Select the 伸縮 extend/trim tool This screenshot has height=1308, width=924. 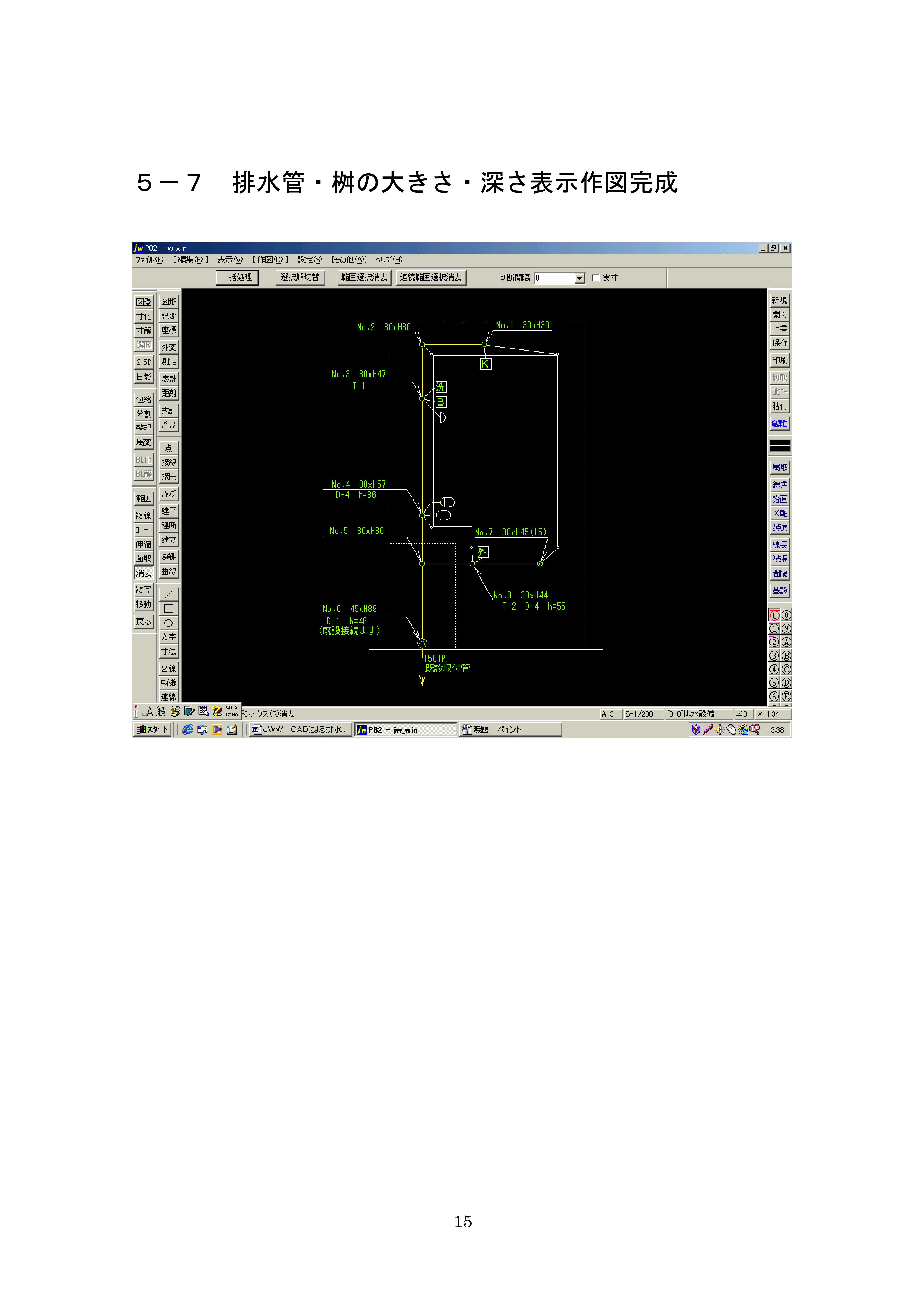[x=144, y=544]
